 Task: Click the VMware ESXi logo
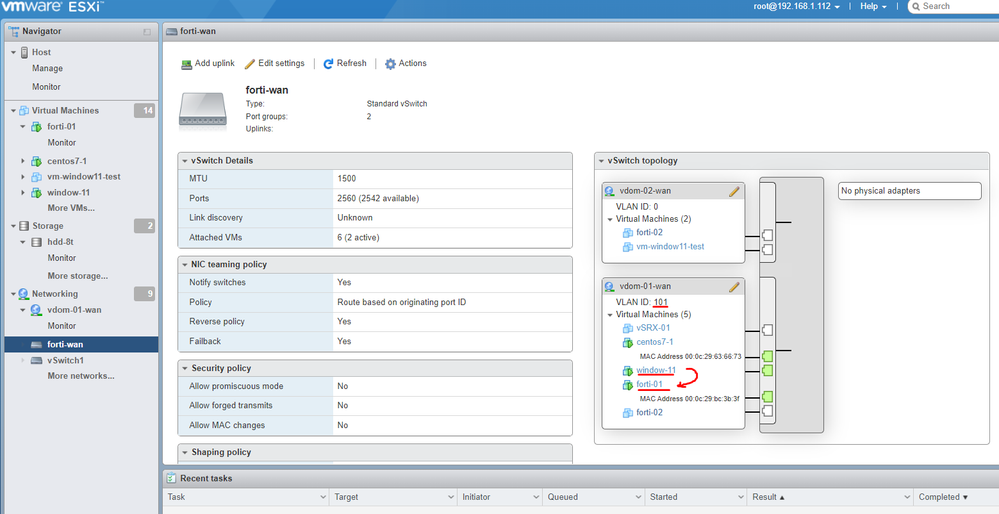pos(52,7)
